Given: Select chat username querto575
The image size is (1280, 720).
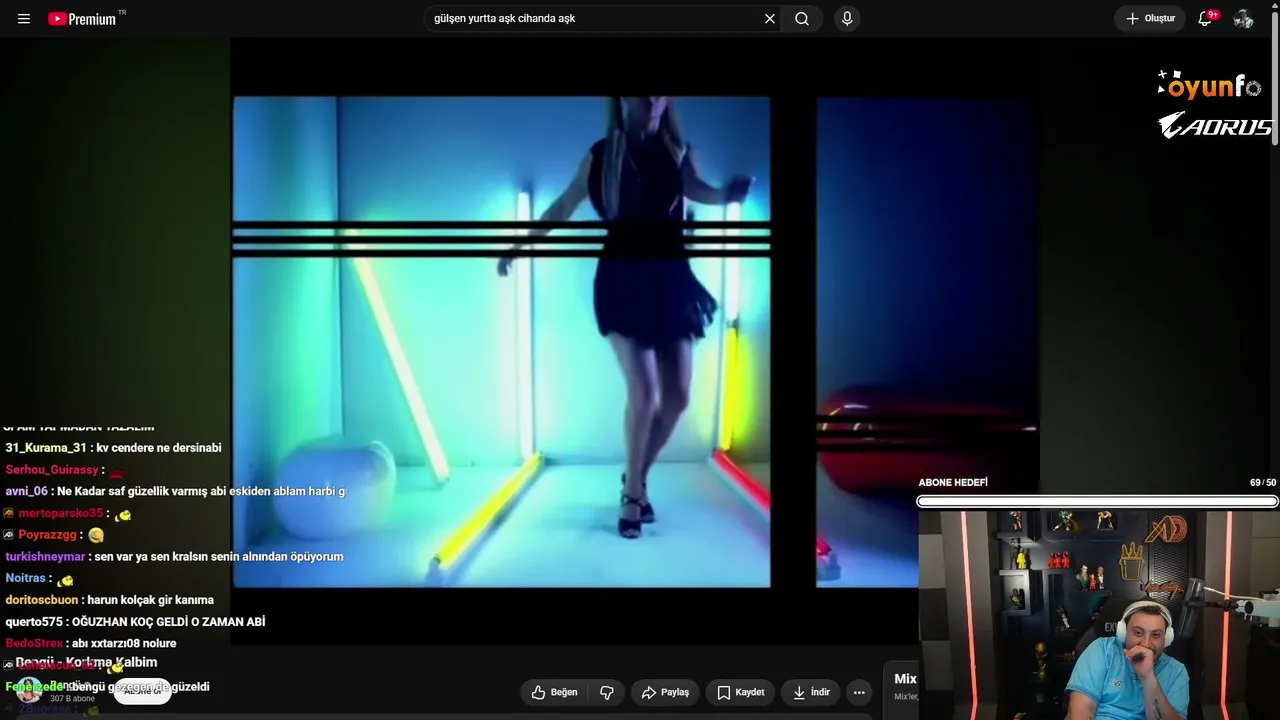Looking at the screenshot, I should click(x=33, y=622).
